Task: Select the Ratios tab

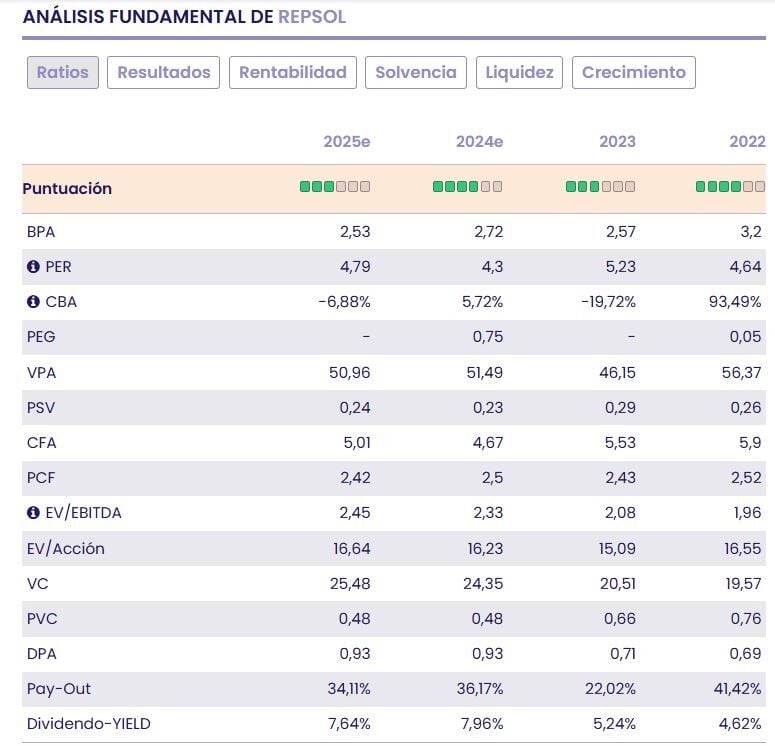Action: click(x=63, y=72)
